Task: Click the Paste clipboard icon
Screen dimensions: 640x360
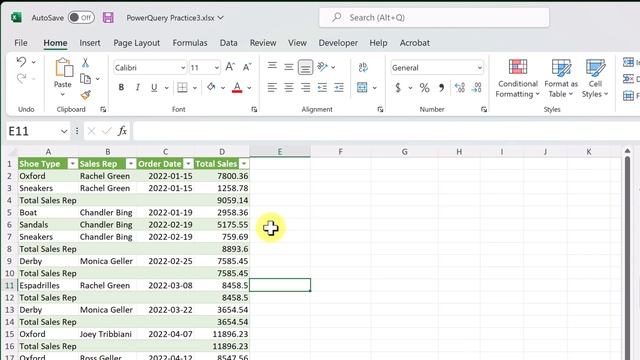Action: click(x=64, y=68)
